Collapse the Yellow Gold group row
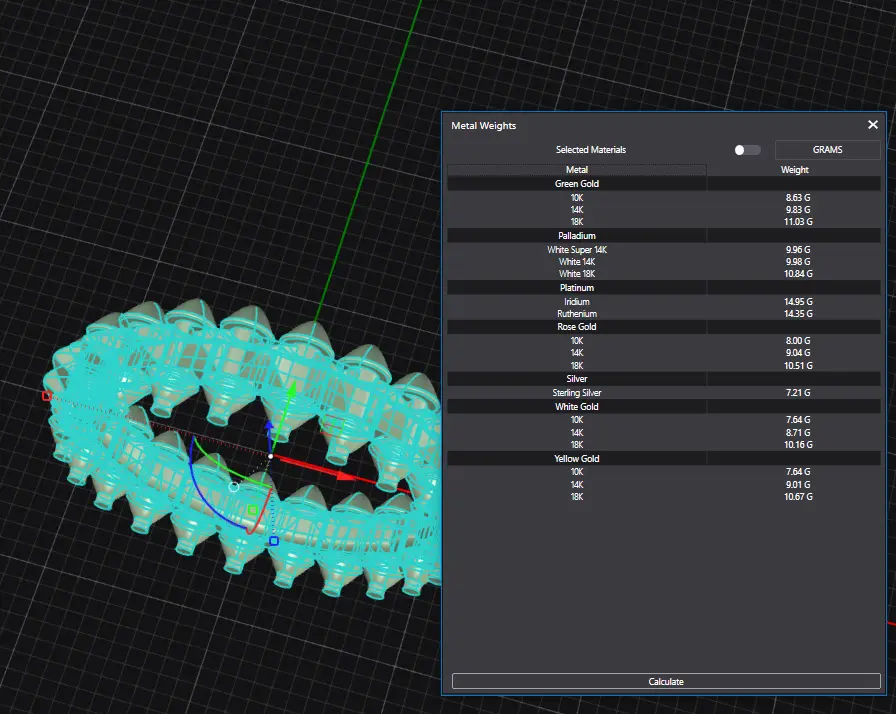The image size is (896, 714). coord(577,458)
